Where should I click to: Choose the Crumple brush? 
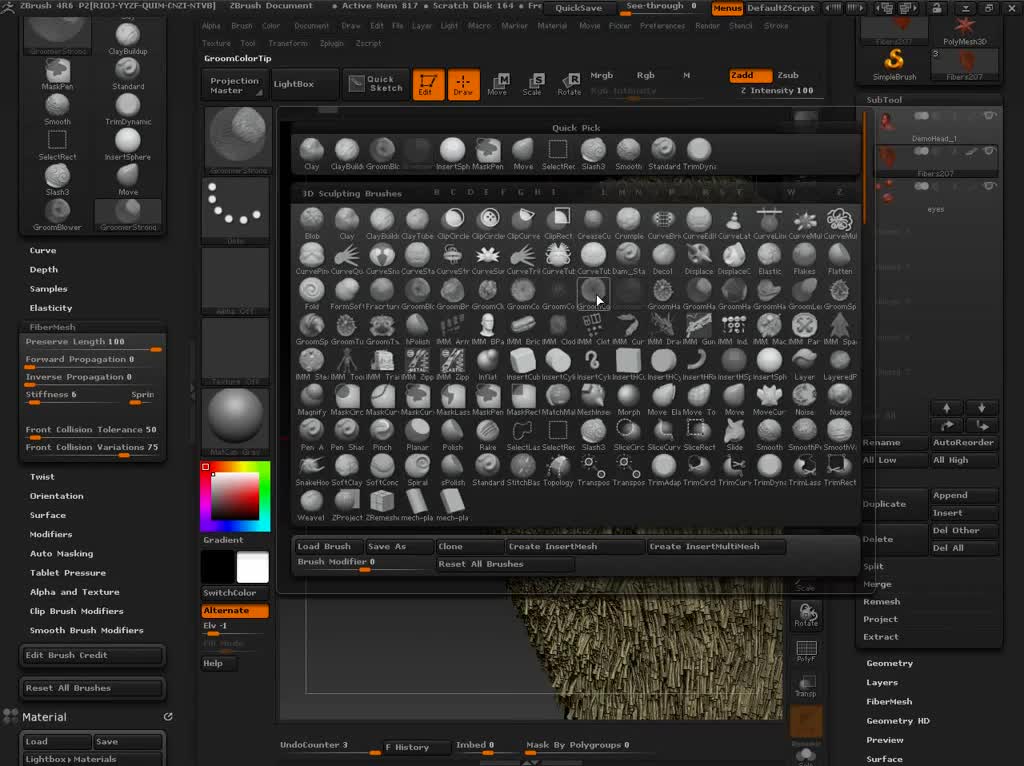tap(628, 223)
